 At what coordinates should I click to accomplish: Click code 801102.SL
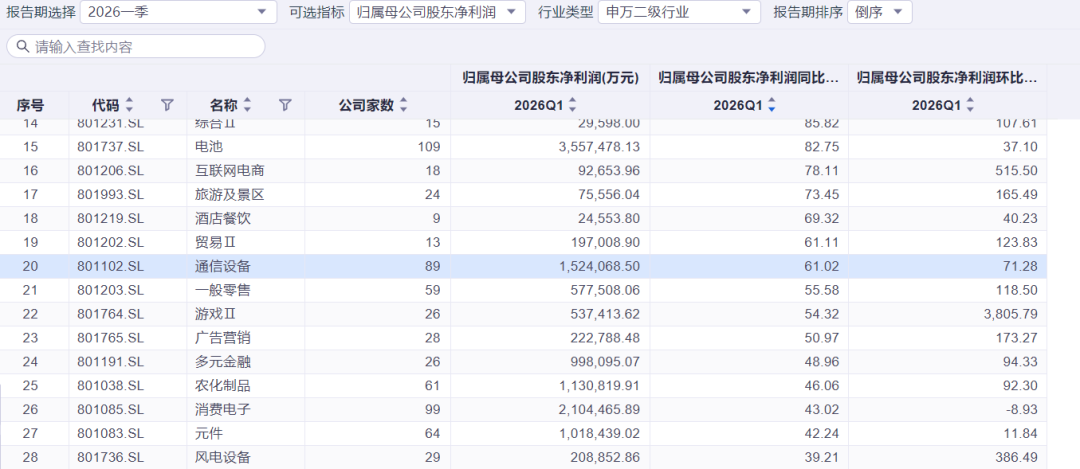point(111,267)
